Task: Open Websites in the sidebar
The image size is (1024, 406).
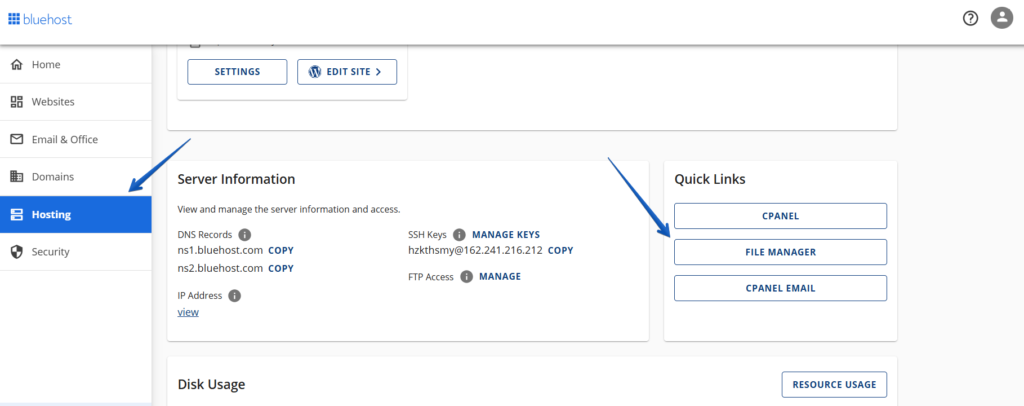Action: point(76,102)
